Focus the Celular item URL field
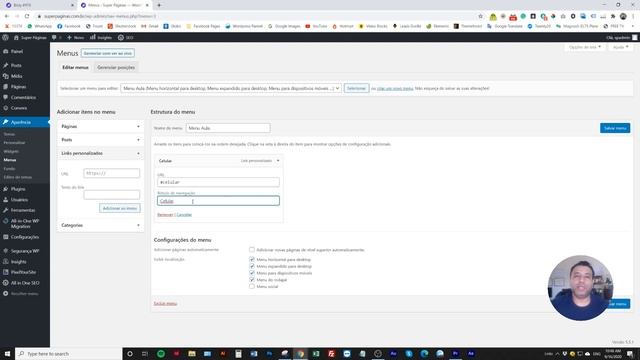640x360 pixels. (x=218, y=182)
